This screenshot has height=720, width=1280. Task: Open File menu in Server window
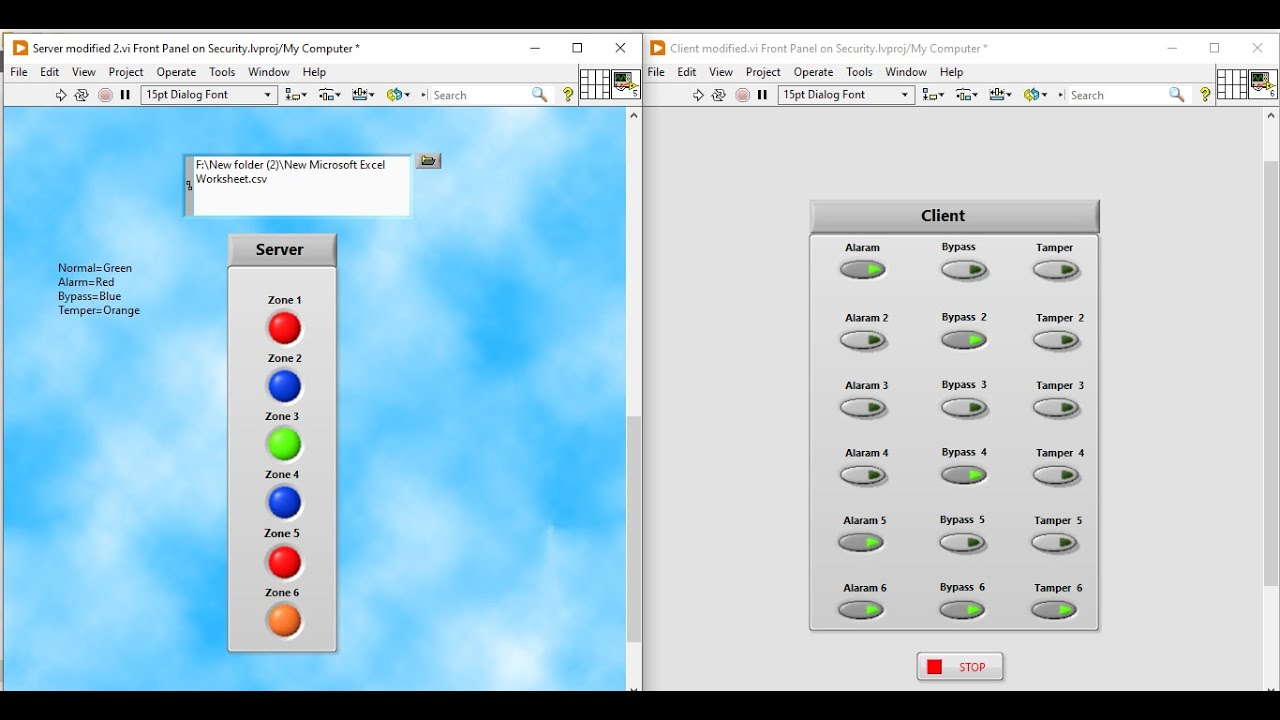point(19,72)
